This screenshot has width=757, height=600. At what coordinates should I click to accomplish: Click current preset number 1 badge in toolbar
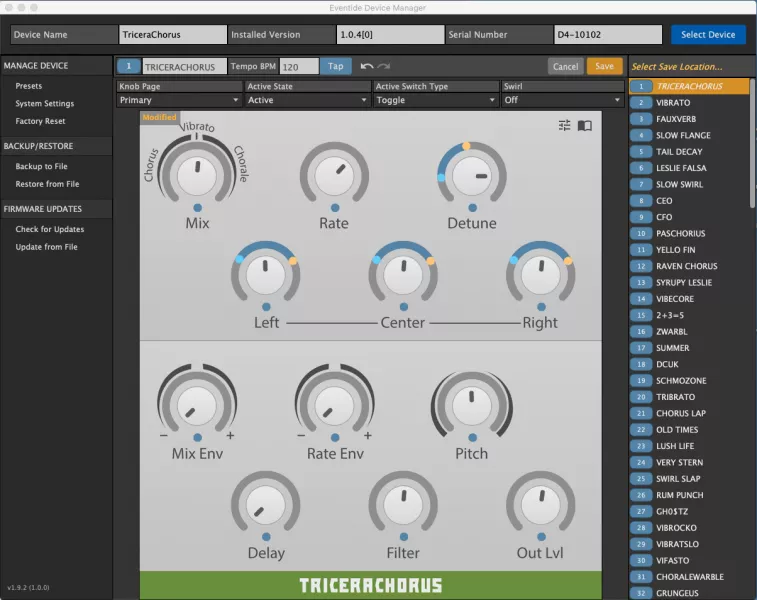pos(128,66)
